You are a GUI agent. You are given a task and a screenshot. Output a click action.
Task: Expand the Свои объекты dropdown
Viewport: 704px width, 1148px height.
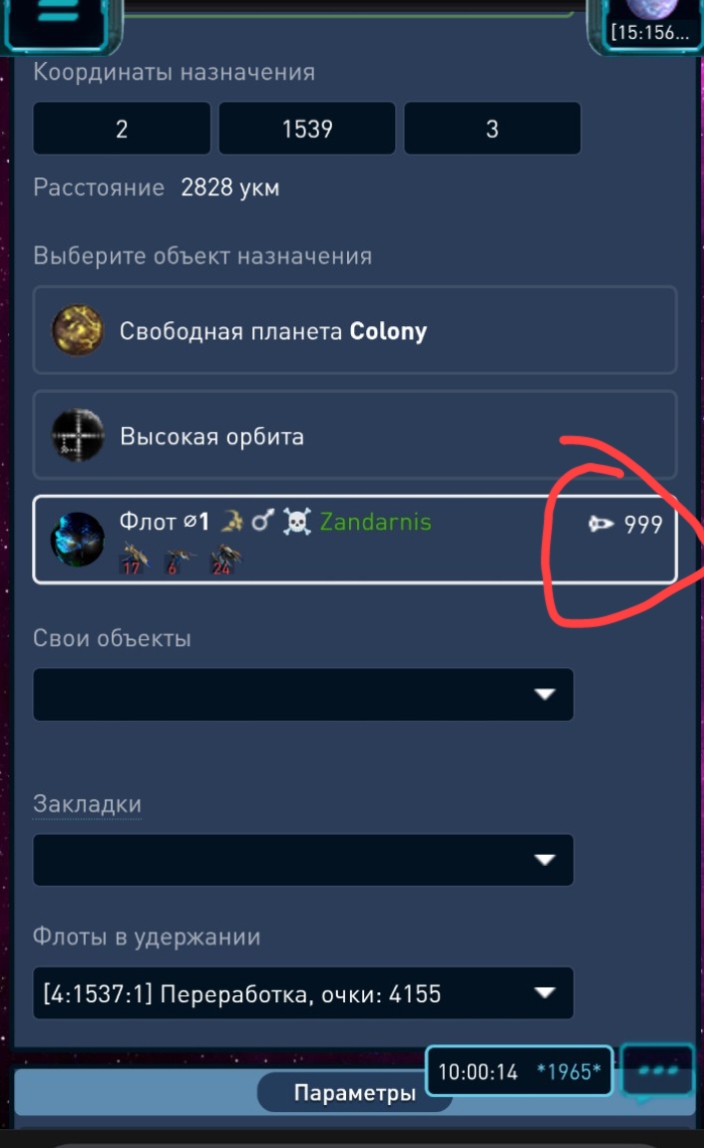(x=303, y=694)
